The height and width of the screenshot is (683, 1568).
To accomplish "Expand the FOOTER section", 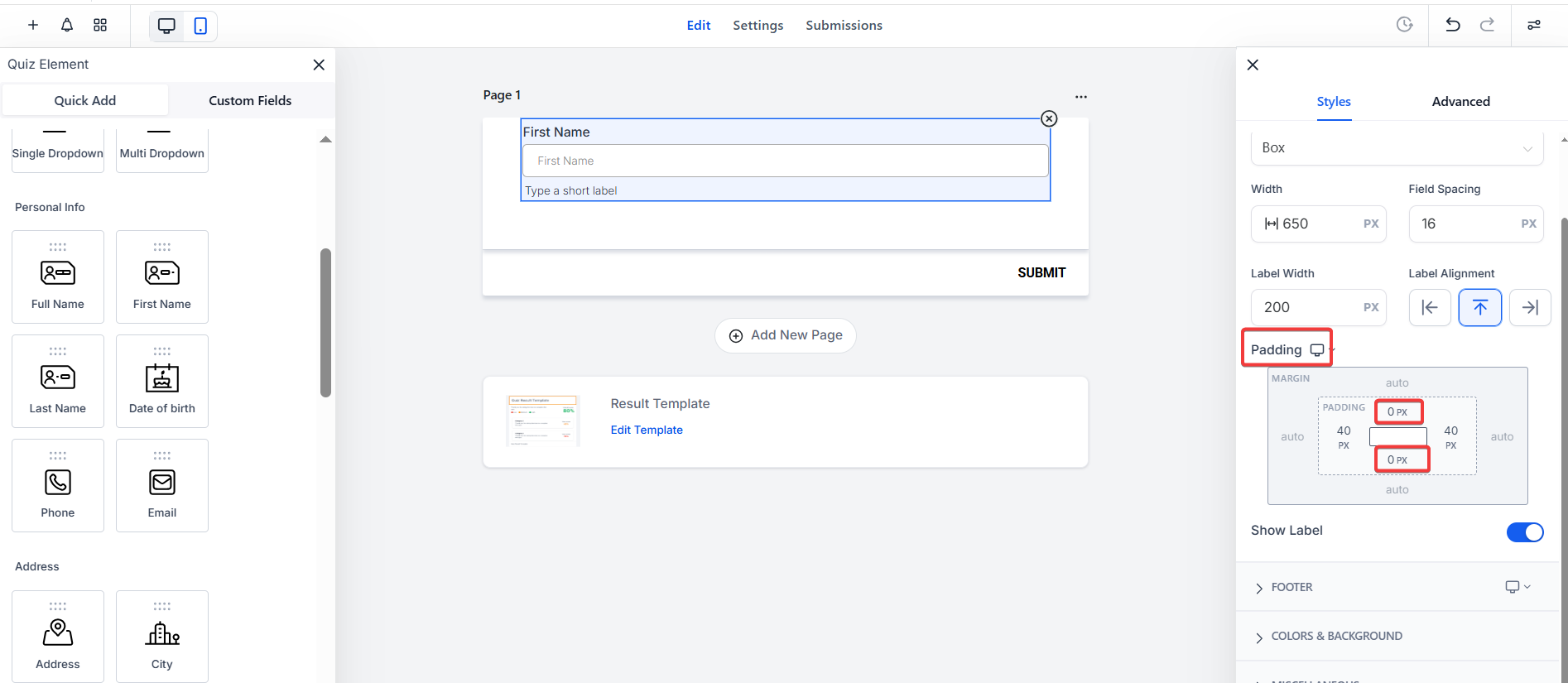I will [x=1291, y=588].
